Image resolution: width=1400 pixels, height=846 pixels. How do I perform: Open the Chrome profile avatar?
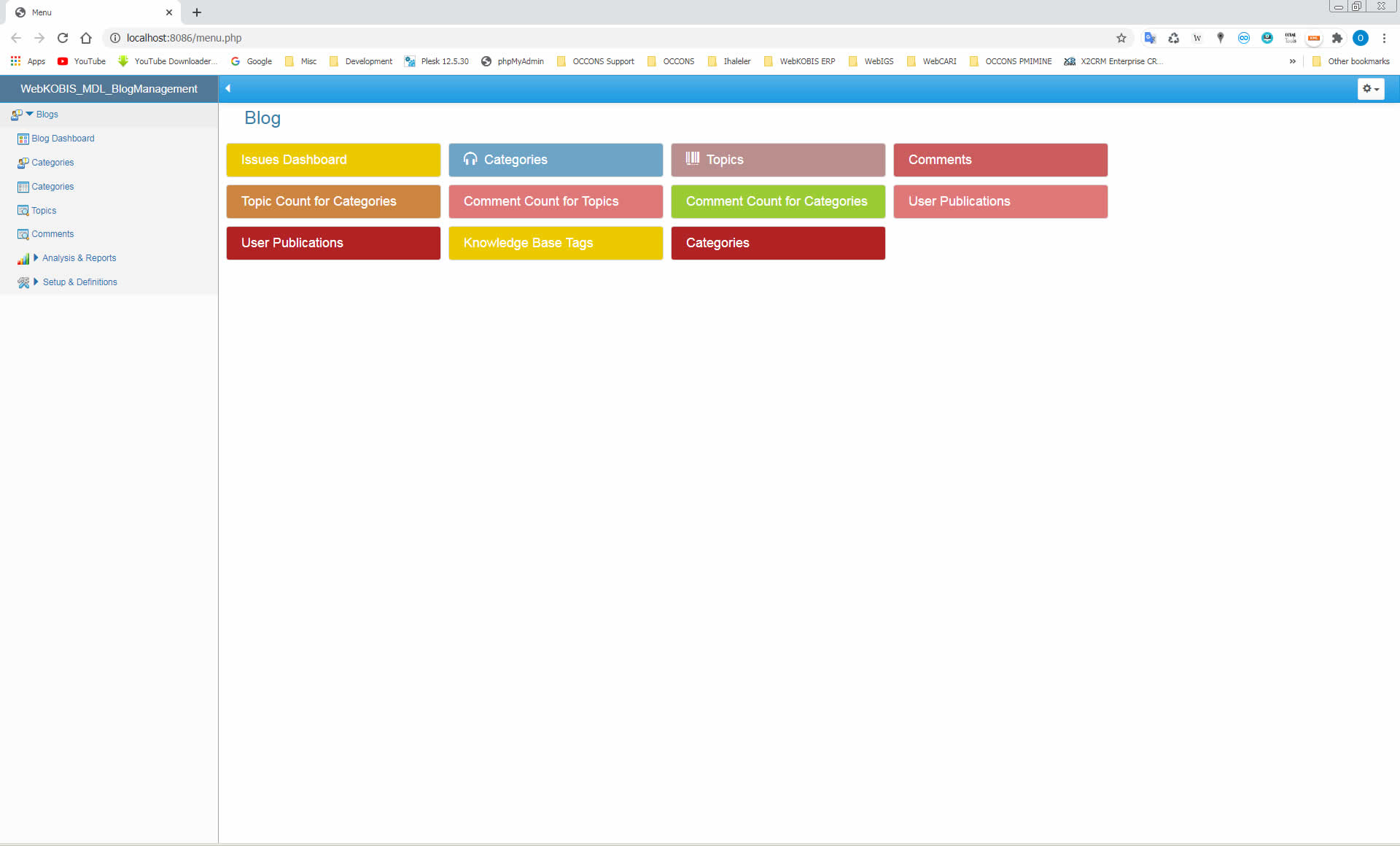(x=1361, y=38)
